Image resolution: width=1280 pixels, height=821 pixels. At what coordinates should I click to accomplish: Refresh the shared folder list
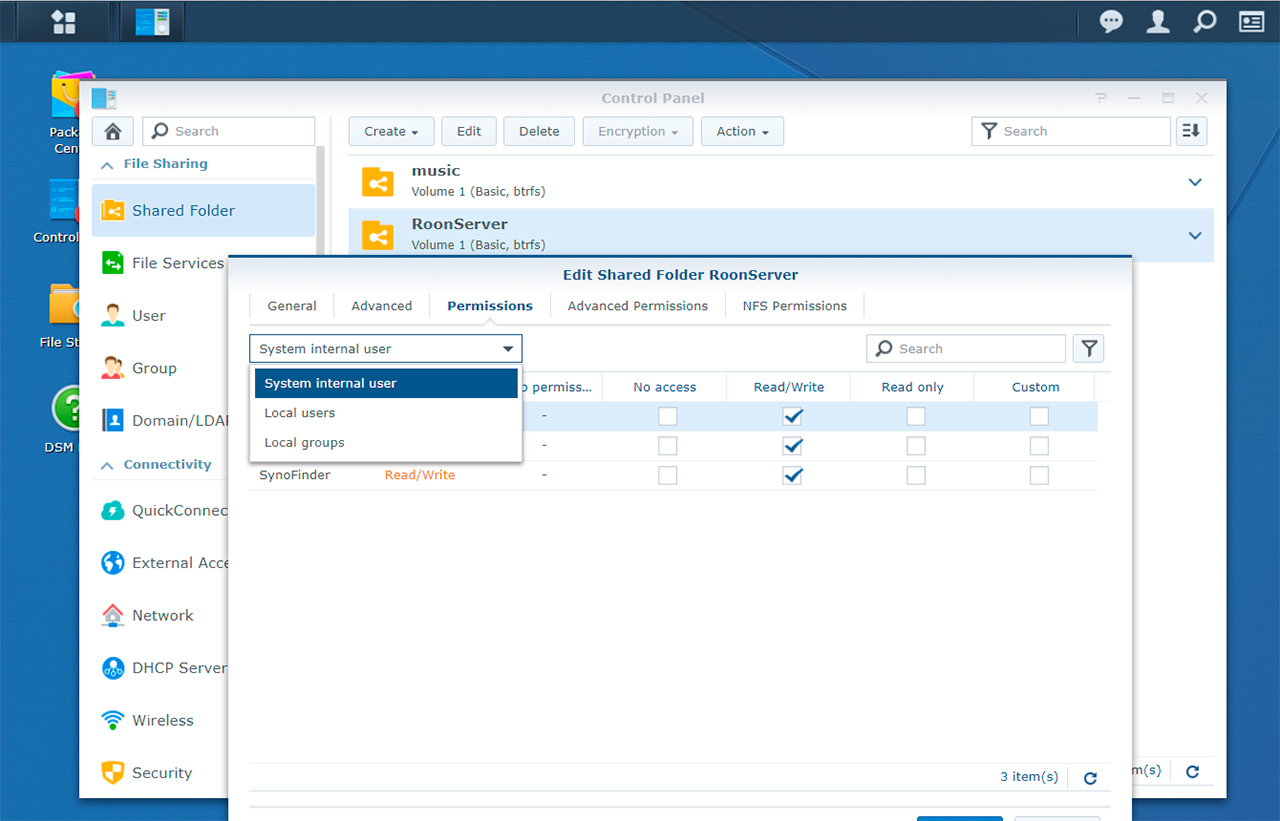1192,772
